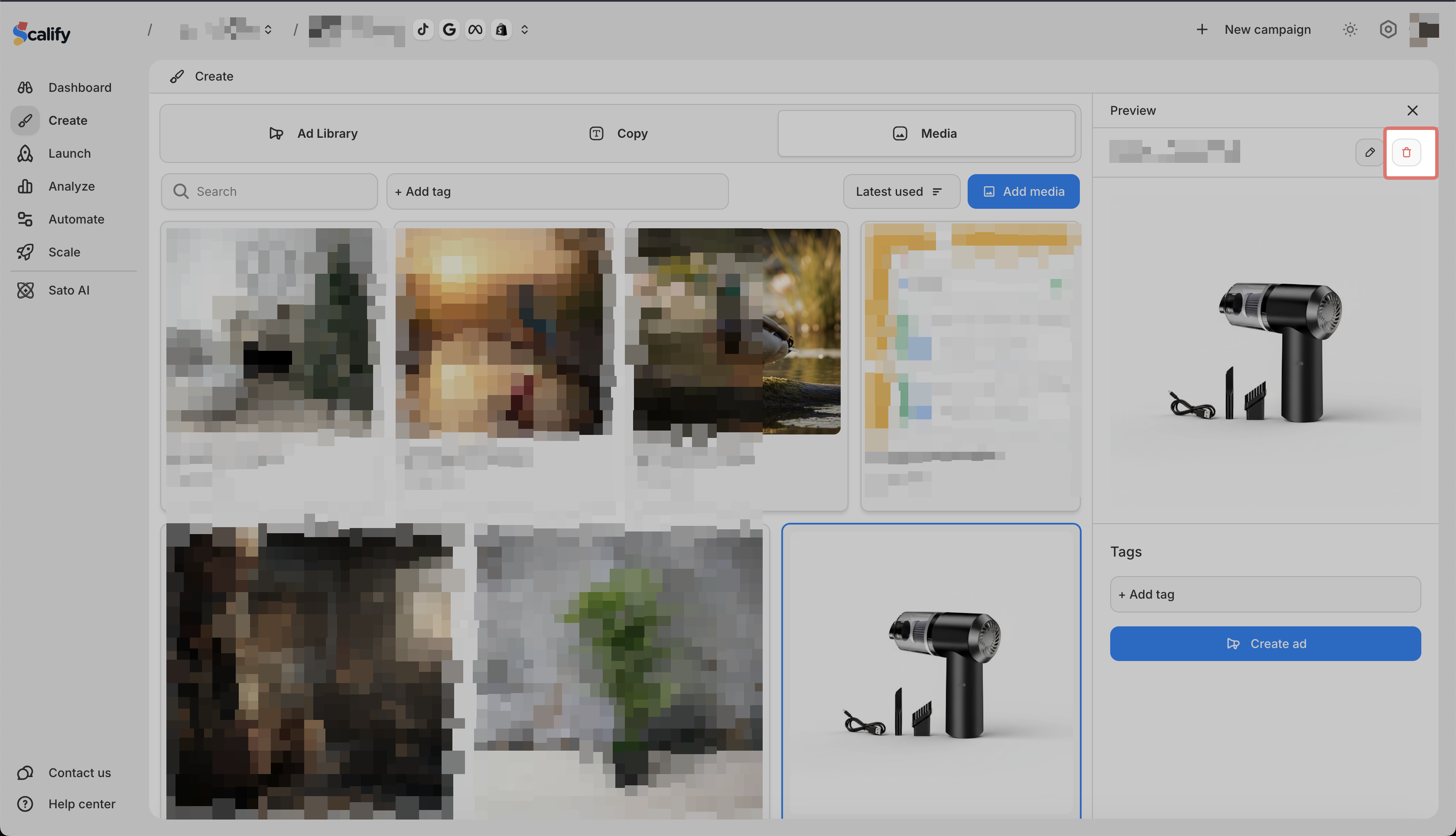Click the Add media button

click(1023, 191)
